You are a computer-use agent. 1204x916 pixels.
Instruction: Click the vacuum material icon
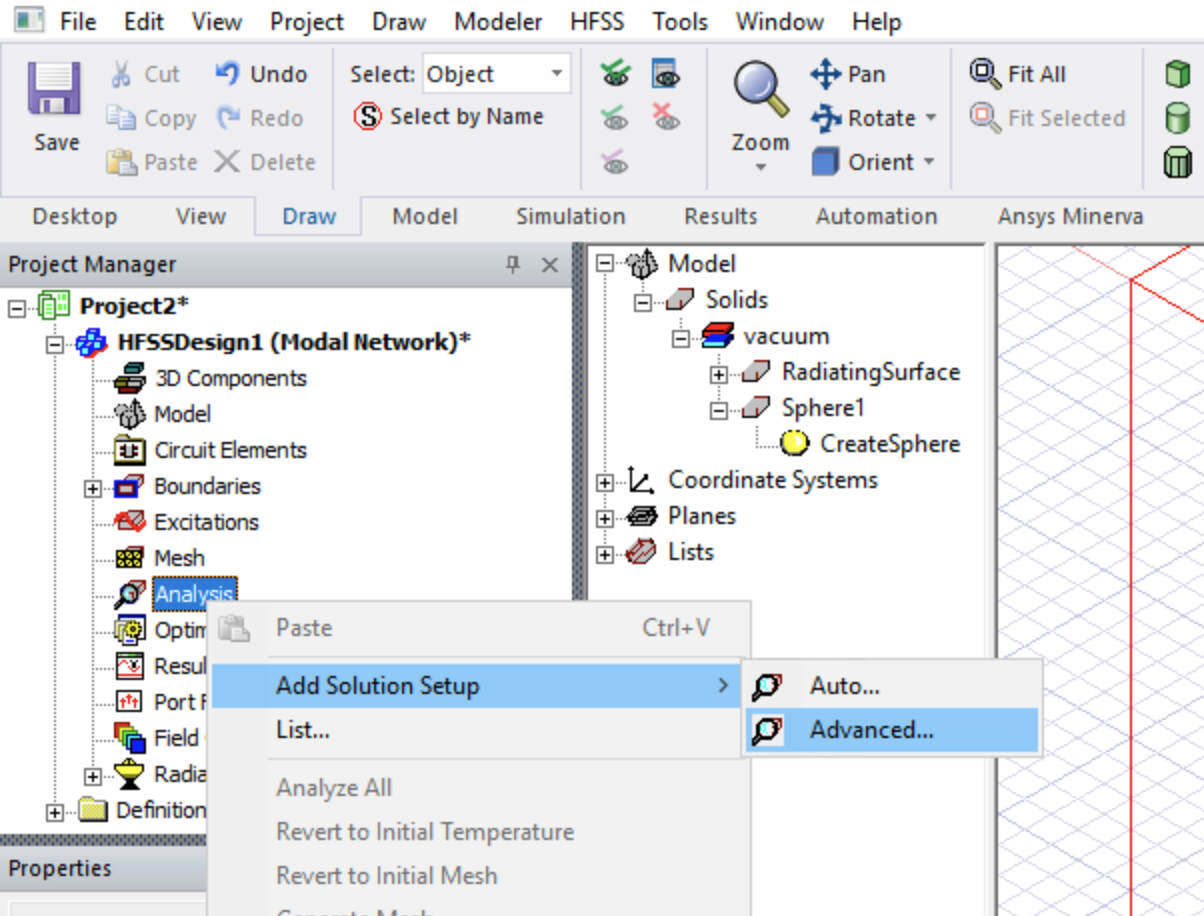[718, 336]
